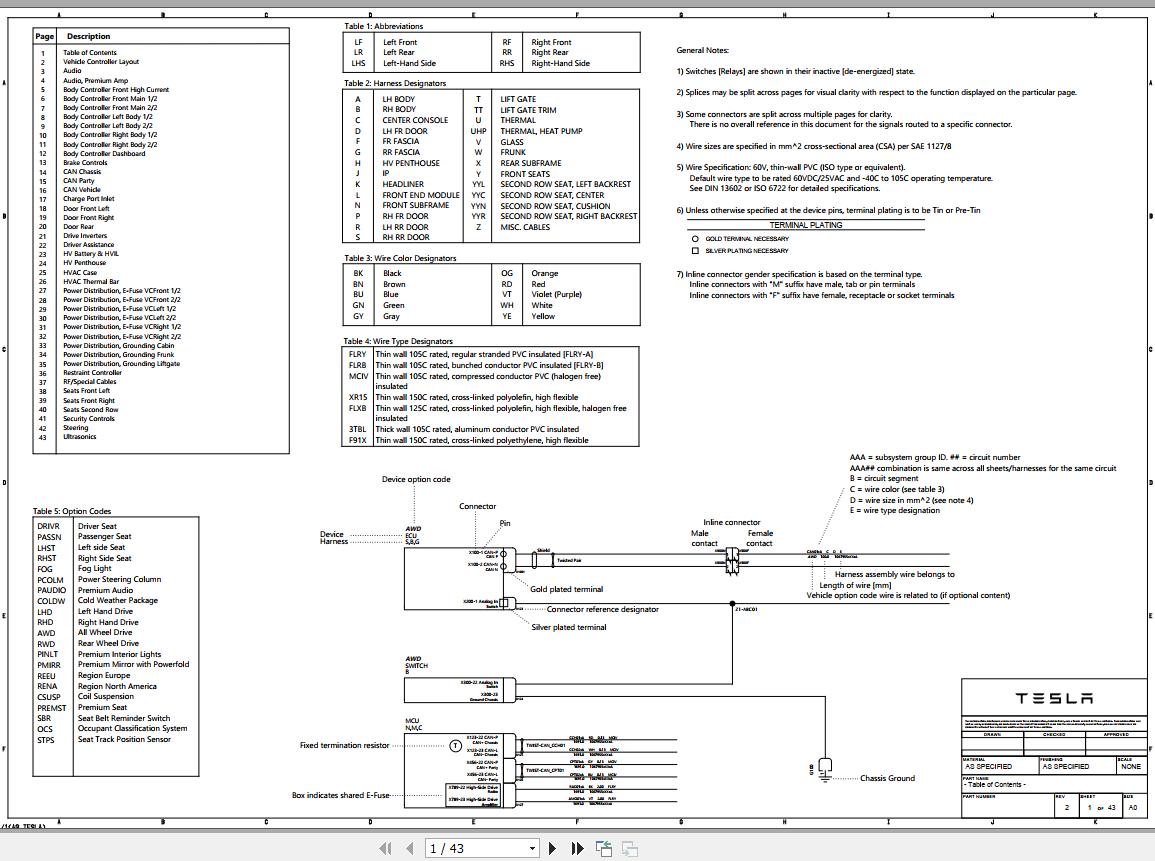
Task: Open the page number dropdown arrow
Action: [533, 847]
